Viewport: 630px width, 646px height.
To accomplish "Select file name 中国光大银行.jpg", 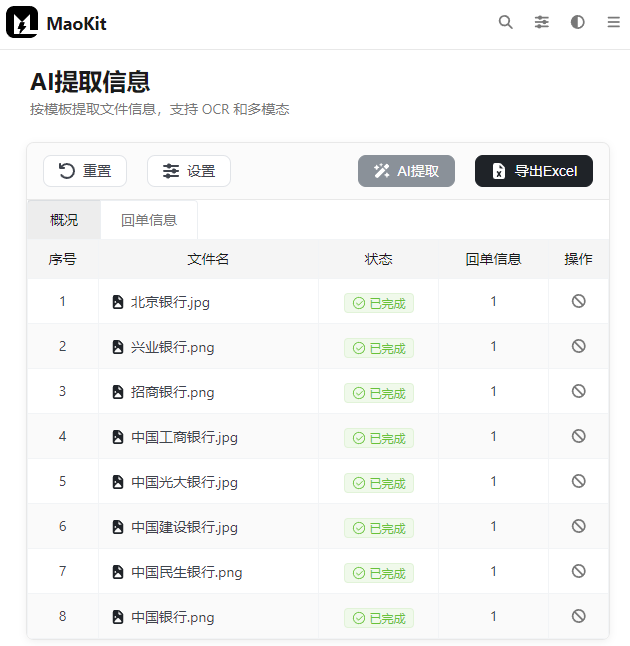I will click(x=184, y=482).
